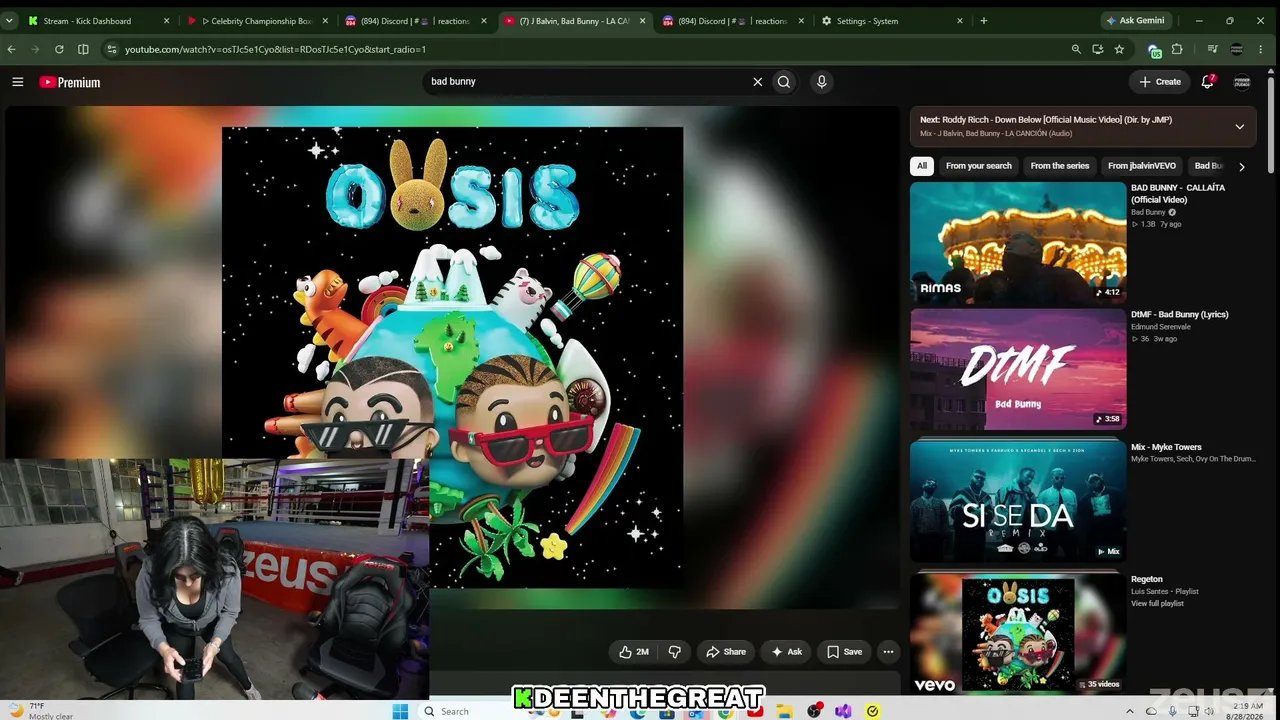Run the YouTube search magnifier button

coord(784,82)
